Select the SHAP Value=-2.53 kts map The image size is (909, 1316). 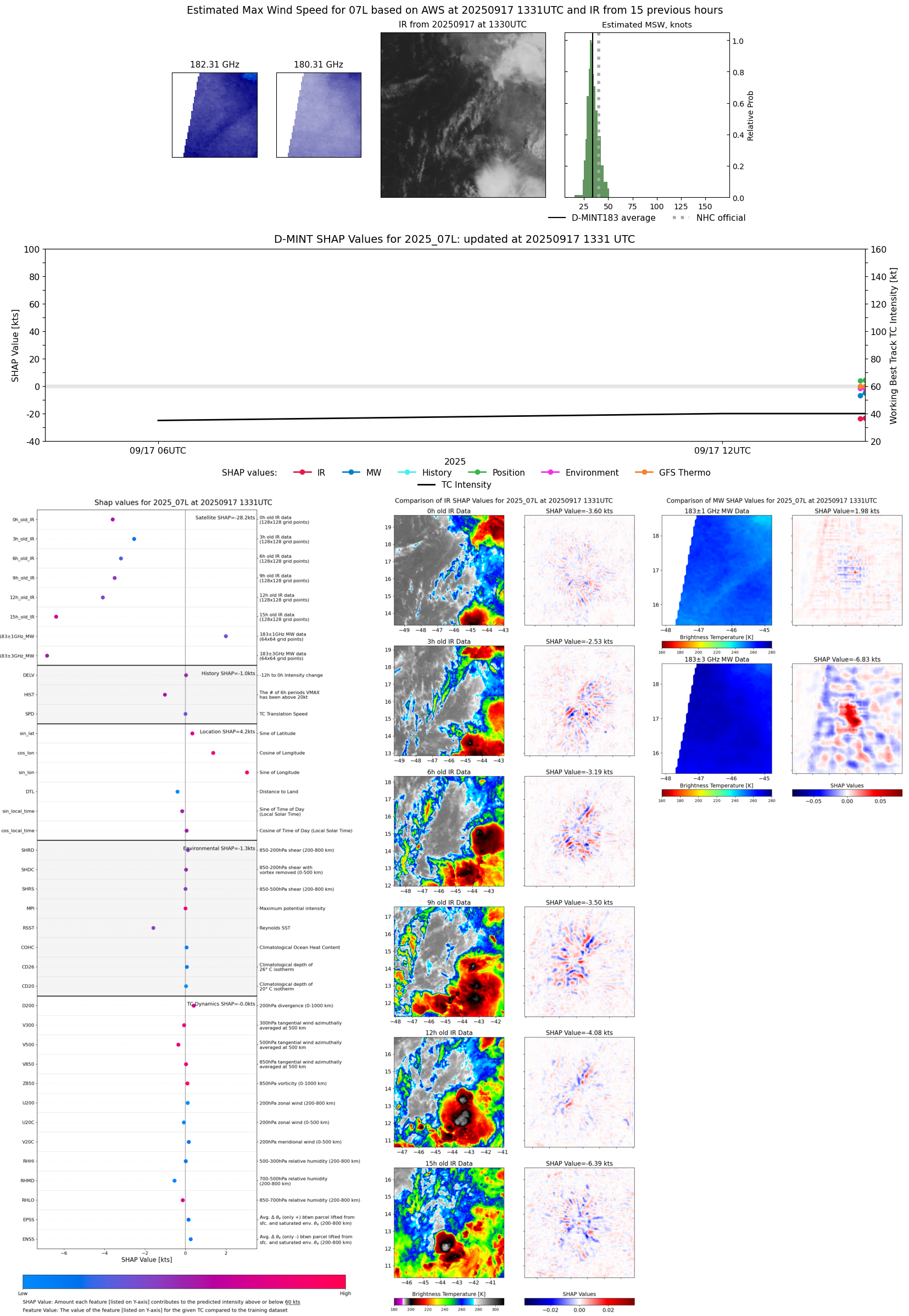coord(579,700)
